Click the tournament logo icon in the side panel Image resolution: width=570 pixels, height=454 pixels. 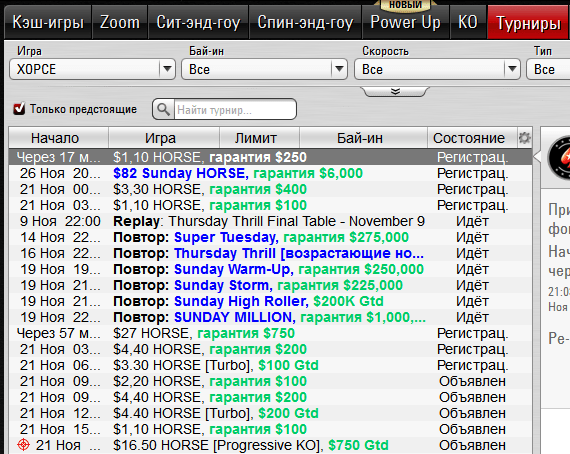tap(559, 158)
